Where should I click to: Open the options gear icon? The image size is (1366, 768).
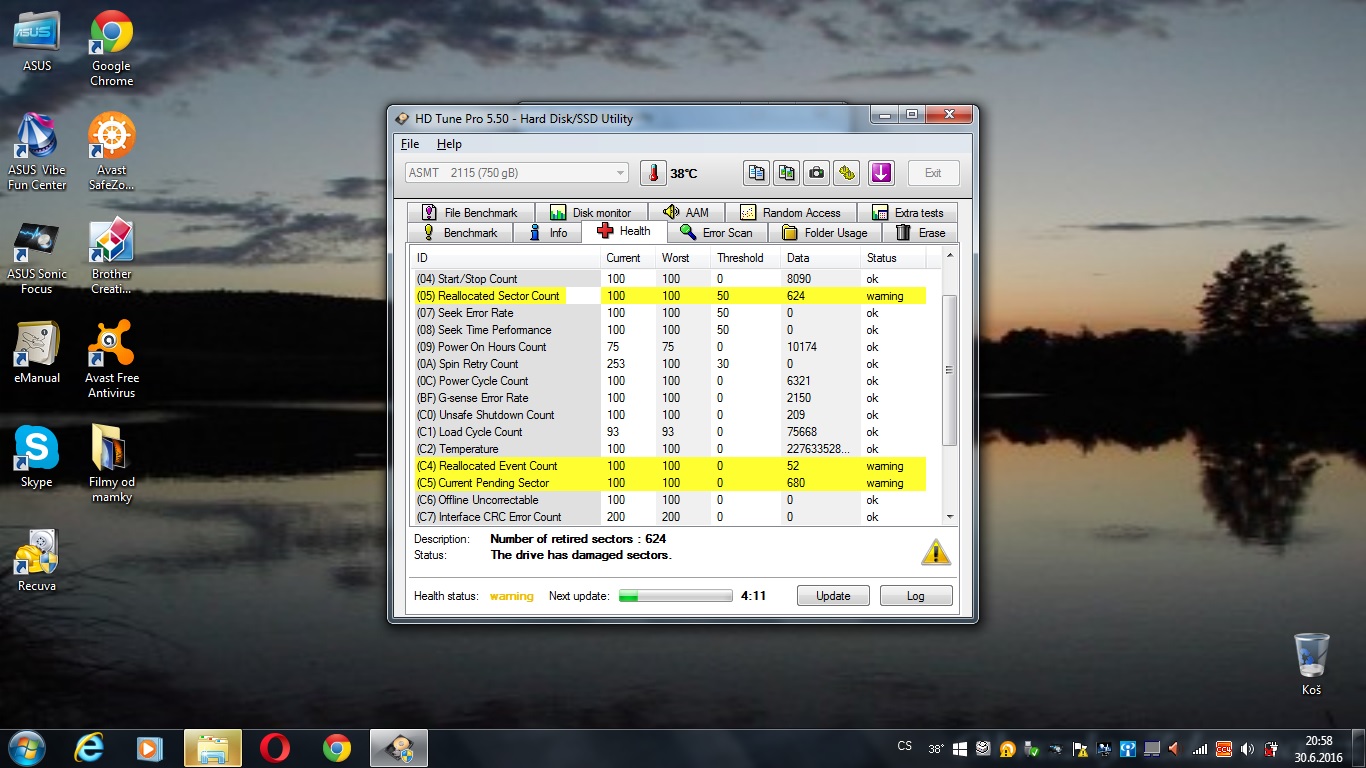(847, 173)
